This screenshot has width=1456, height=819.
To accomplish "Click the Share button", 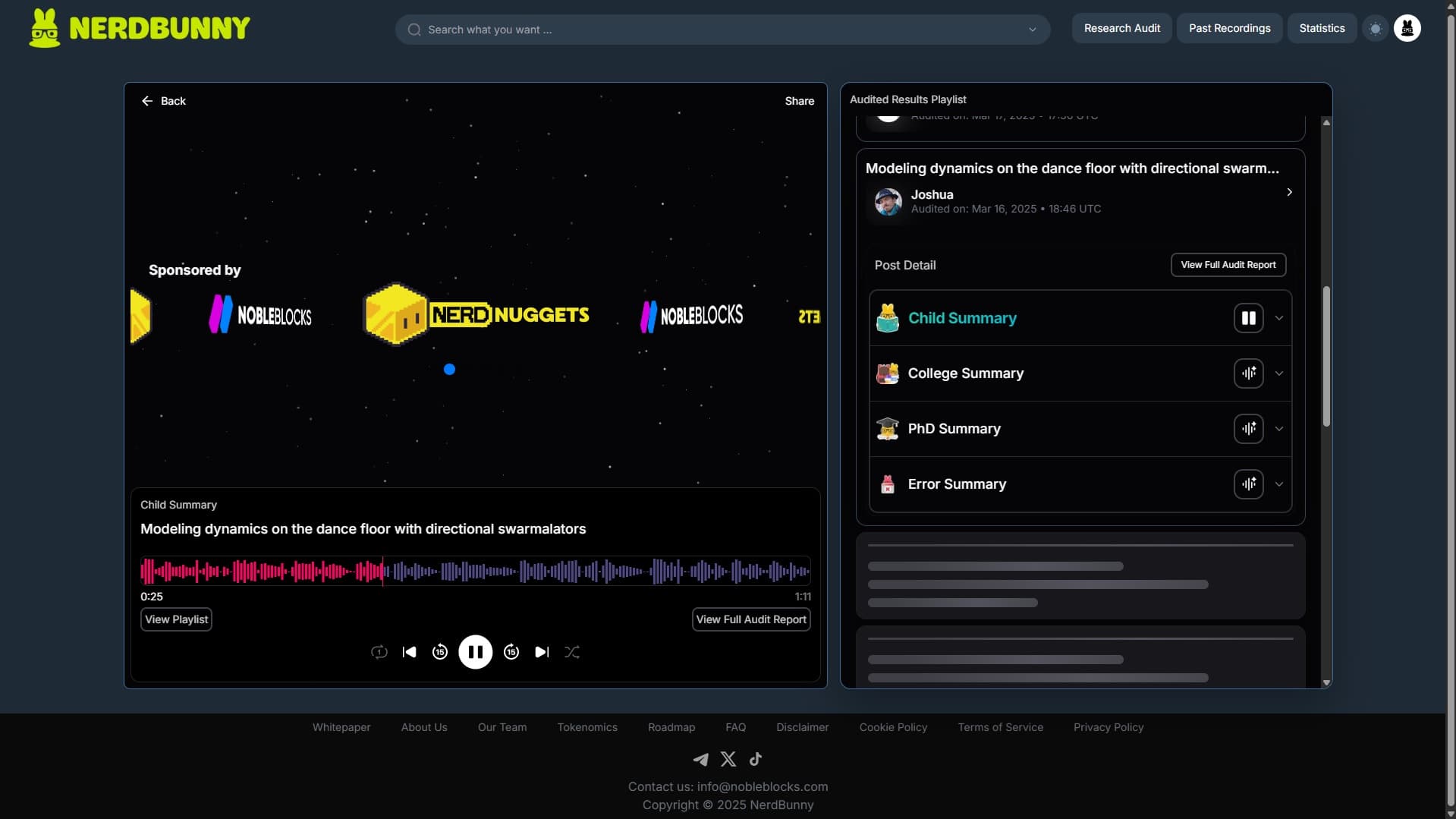I will point(799,101).
